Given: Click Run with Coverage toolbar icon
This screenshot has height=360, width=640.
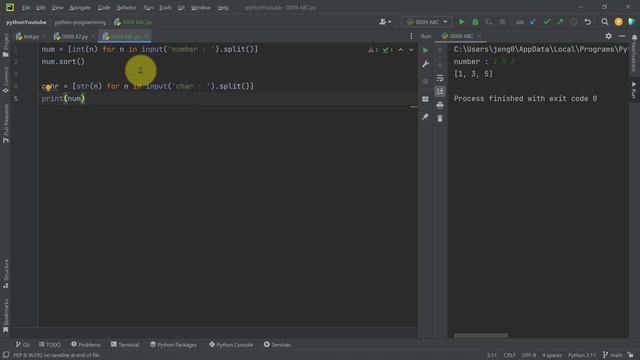Looking at the screenshot, I should click(489, 22).
